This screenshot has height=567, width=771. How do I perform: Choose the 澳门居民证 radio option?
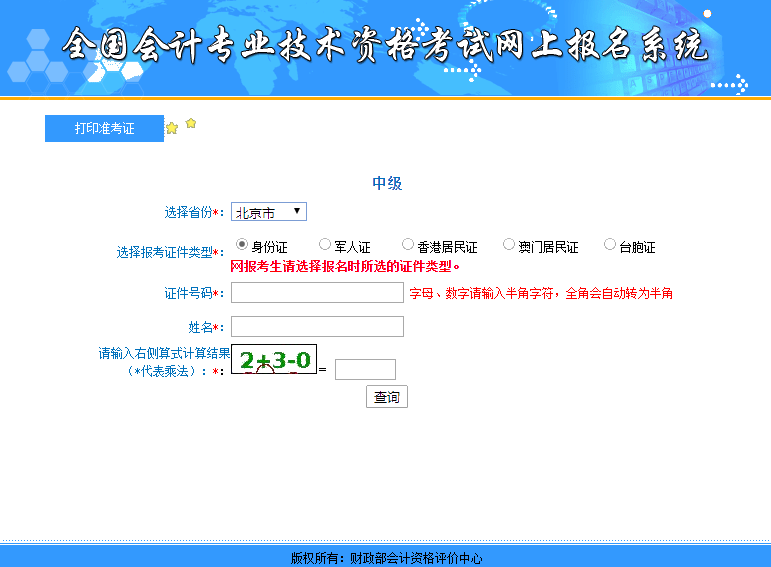point(509,244)
